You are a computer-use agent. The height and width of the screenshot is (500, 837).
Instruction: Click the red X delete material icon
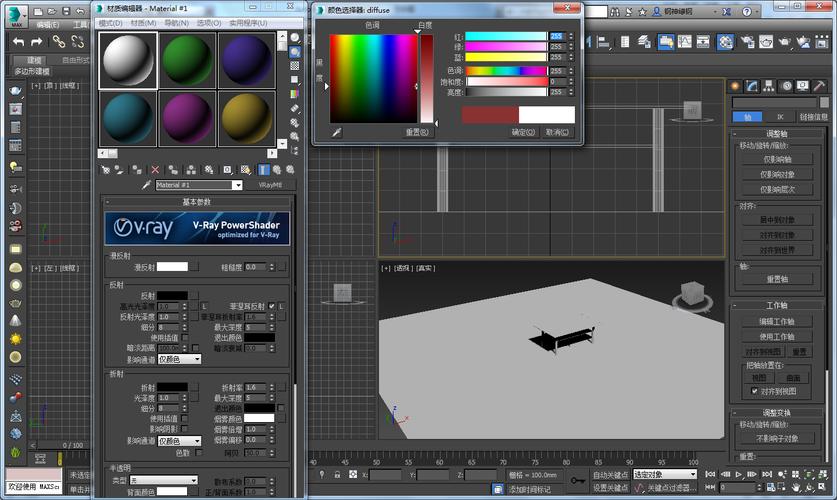tap(155, 170)
